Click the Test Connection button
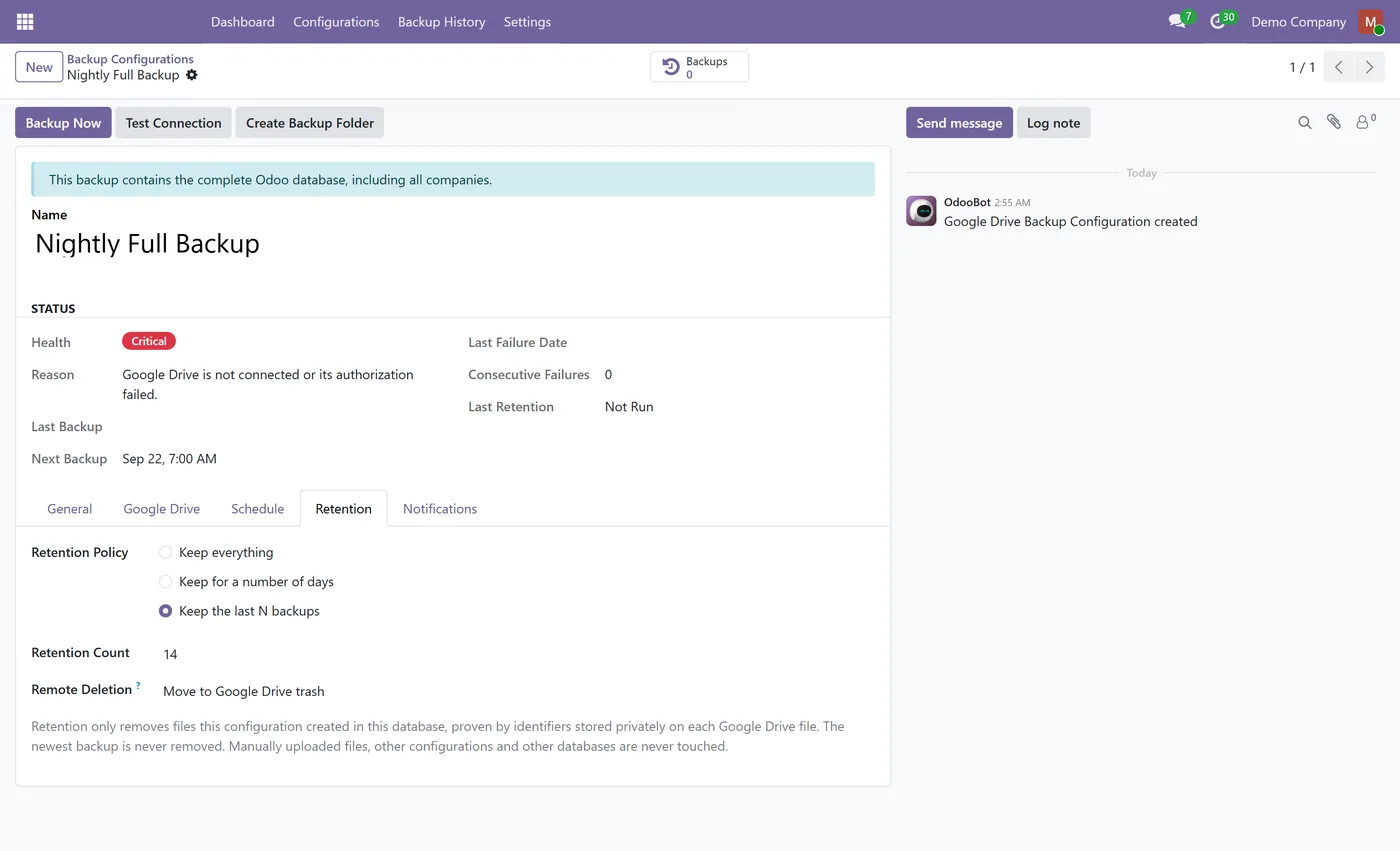This screenshot has width=1400, height=851. pyautogui.click(x=173, y=123)
